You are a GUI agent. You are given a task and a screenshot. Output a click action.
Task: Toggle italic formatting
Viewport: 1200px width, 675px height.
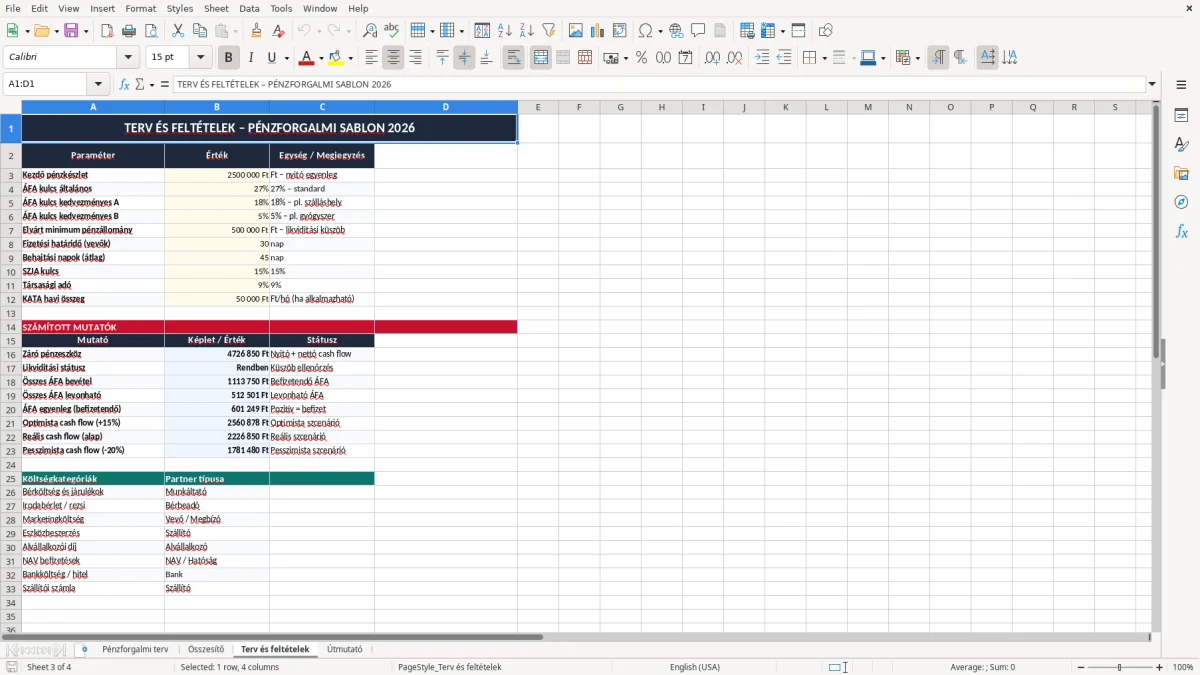coord(250,58)
